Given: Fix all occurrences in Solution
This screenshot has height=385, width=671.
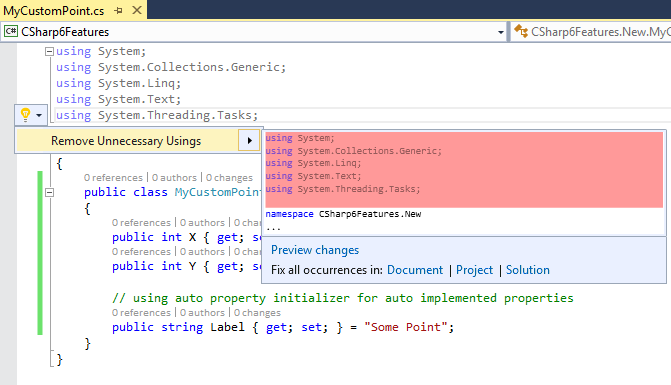Looking at the screenshot, I should pos(528,270).
